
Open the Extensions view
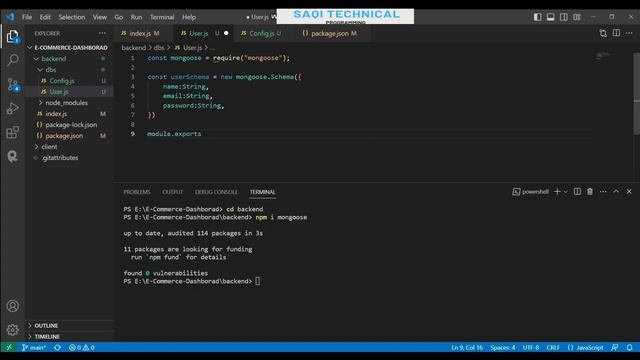point(13,132)
